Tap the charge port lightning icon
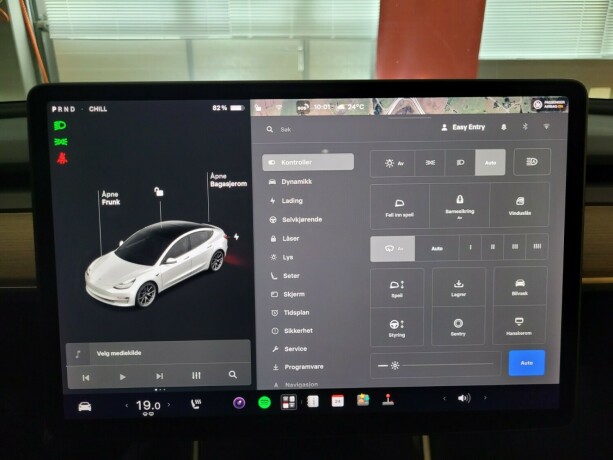Viewport: 613px width, 460px height. point(236,236)
